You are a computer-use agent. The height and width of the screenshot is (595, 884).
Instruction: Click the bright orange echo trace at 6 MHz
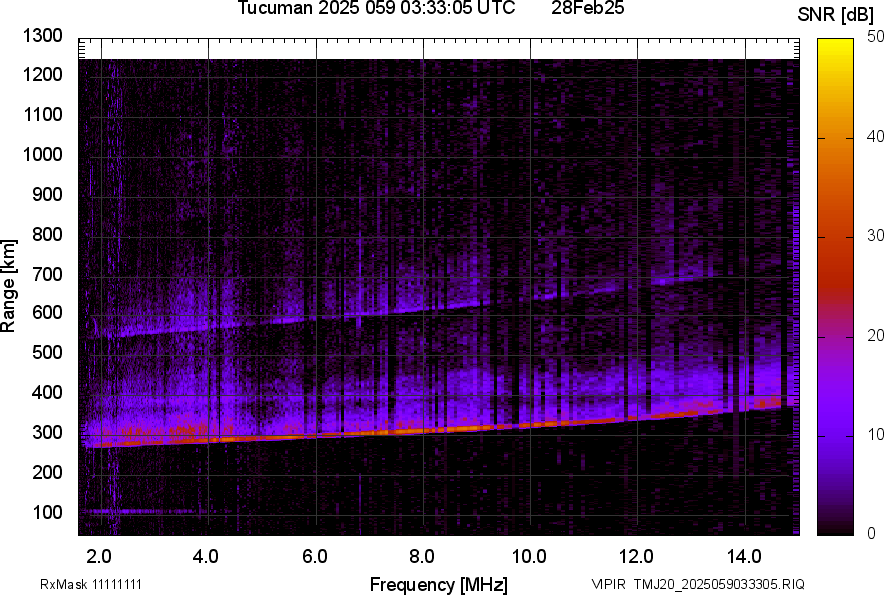point(315,435)
